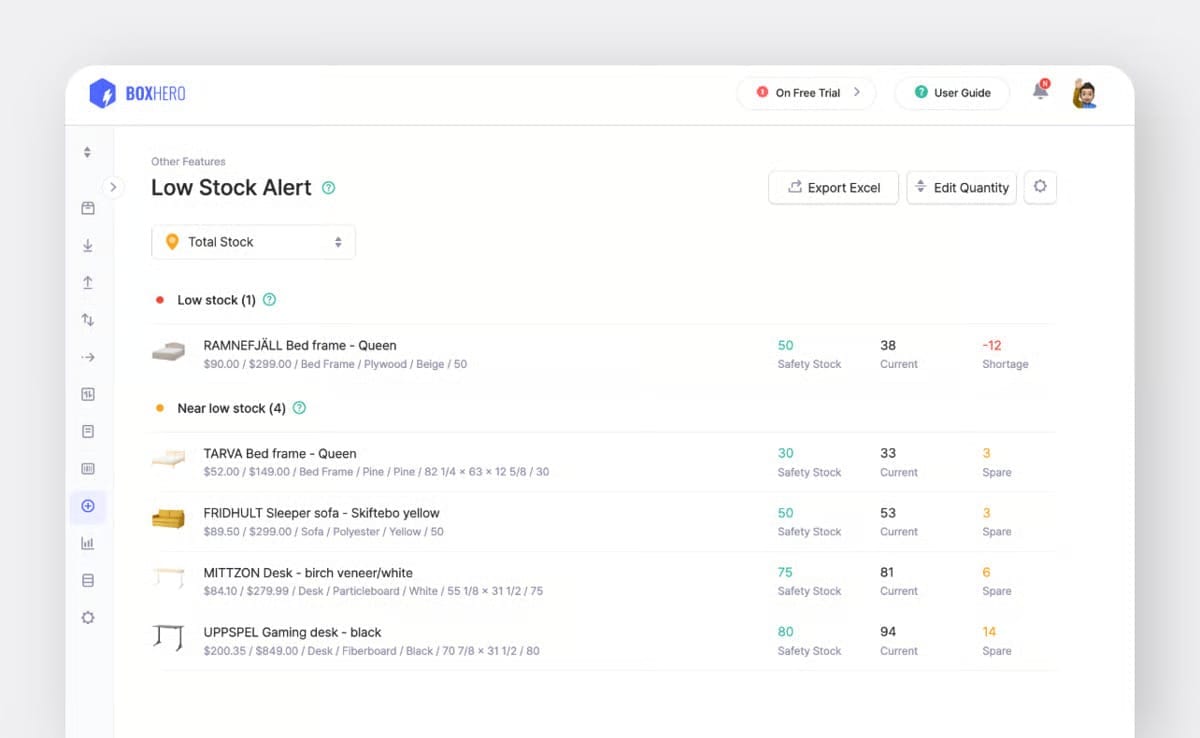Click UPPSPEL gaming desk thumbnail
Viewport: 1200px width, 738px height.
(168, 637)
